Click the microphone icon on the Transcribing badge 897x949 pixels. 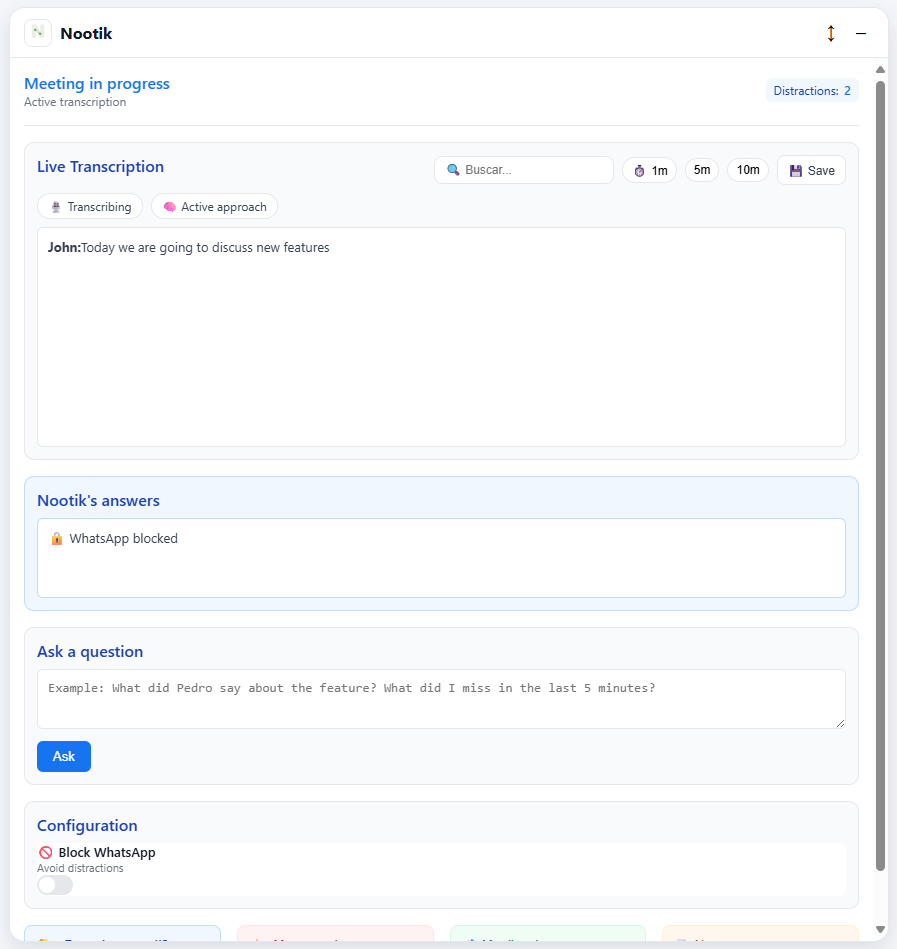click(x=55, y=206)
